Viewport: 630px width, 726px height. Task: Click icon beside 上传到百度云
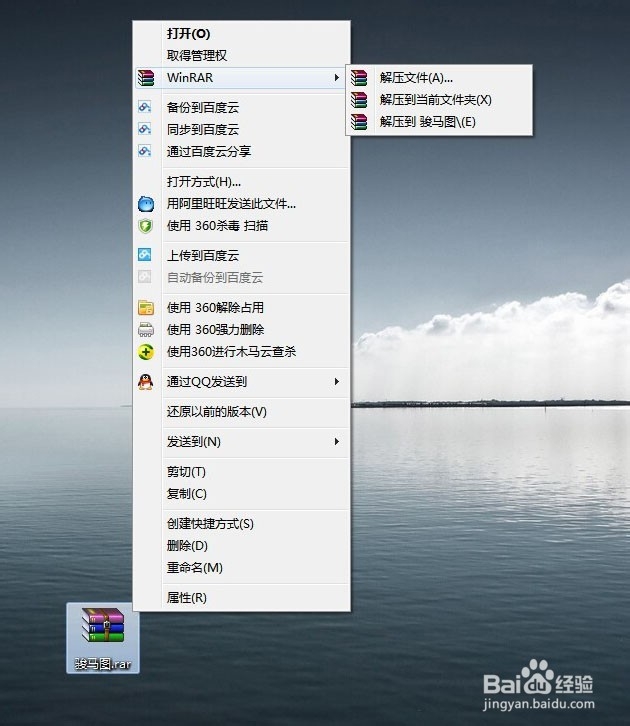pos(145,254)
